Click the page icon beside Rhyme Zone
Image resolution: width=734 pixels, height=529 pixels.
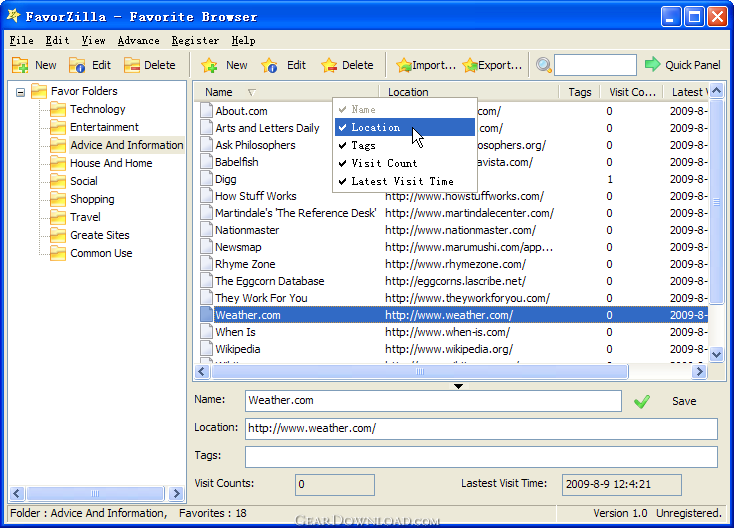point(206,264)
